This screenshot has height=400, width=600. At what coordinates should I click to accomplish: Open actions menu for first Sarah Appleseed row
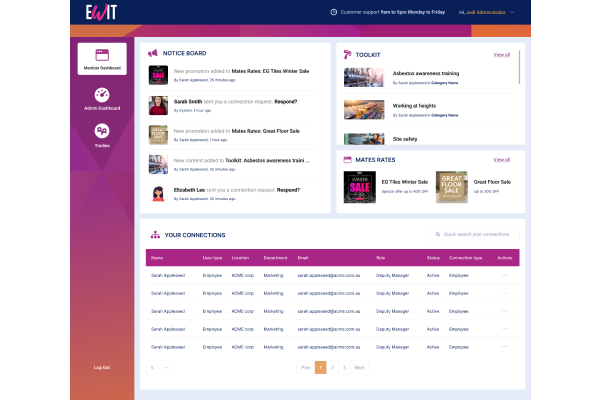(x=505, y=275)
